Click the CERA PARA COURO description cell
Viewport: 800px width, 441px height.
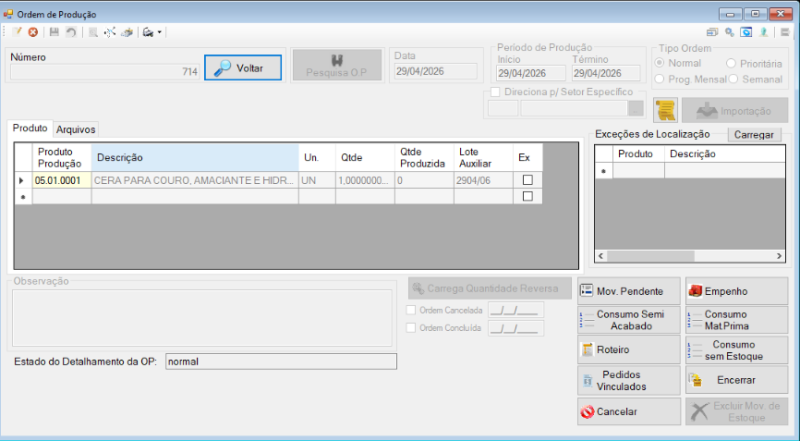(195, 180)
